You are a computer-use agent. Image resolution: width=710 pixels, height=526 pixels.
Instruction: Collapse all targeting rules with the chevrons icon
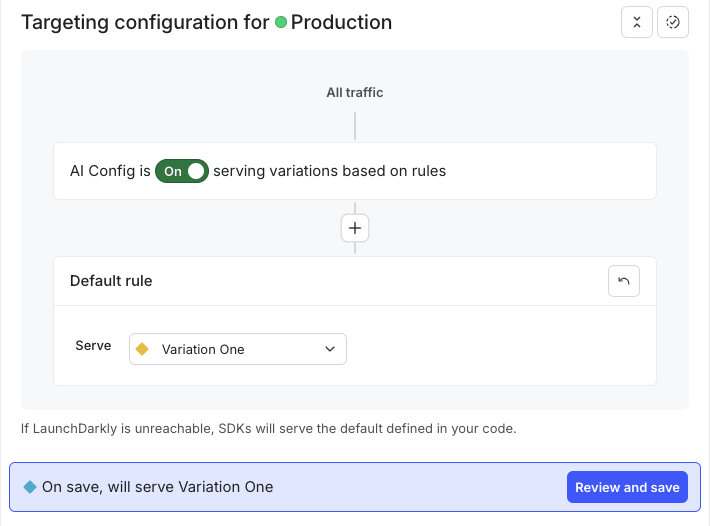[x=637, y=22]
